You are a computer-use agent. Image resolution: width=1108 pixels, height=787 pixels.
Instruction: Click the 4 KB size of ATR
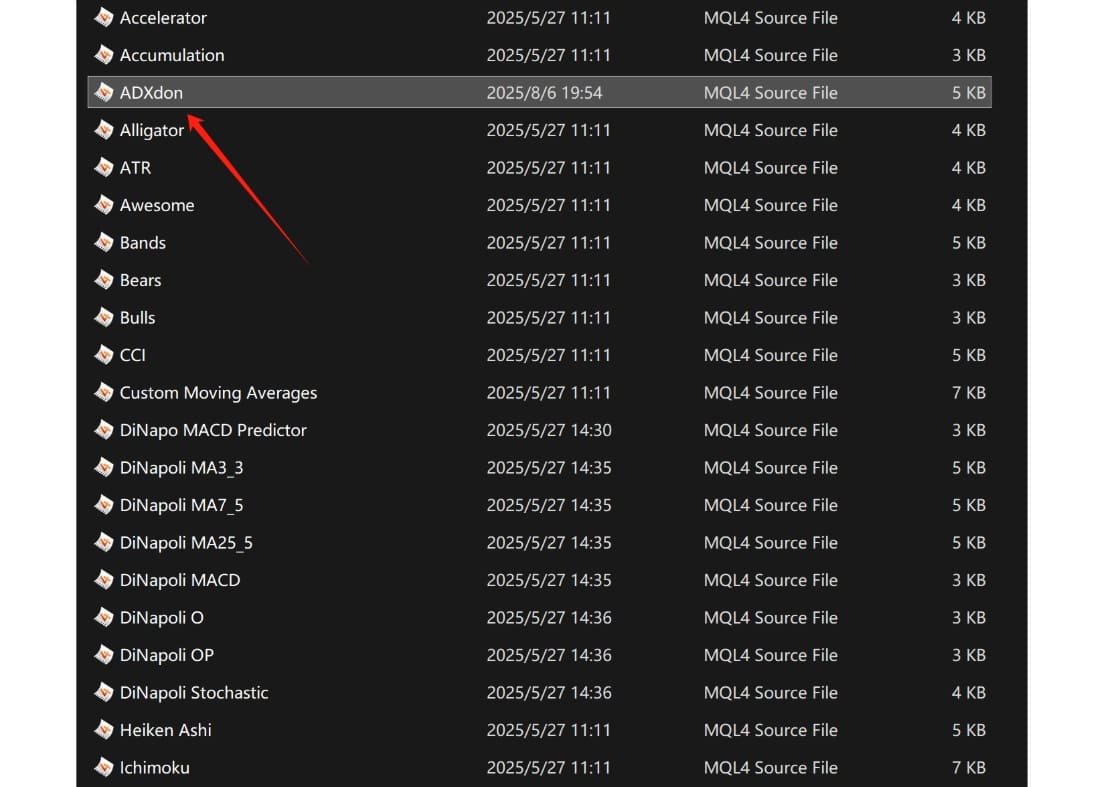tap(968, 167)
